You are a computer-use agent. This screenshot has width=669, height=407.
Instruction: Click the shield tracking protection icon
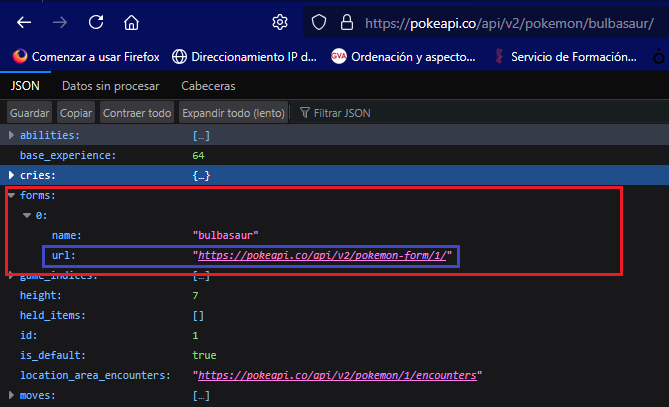319,22
